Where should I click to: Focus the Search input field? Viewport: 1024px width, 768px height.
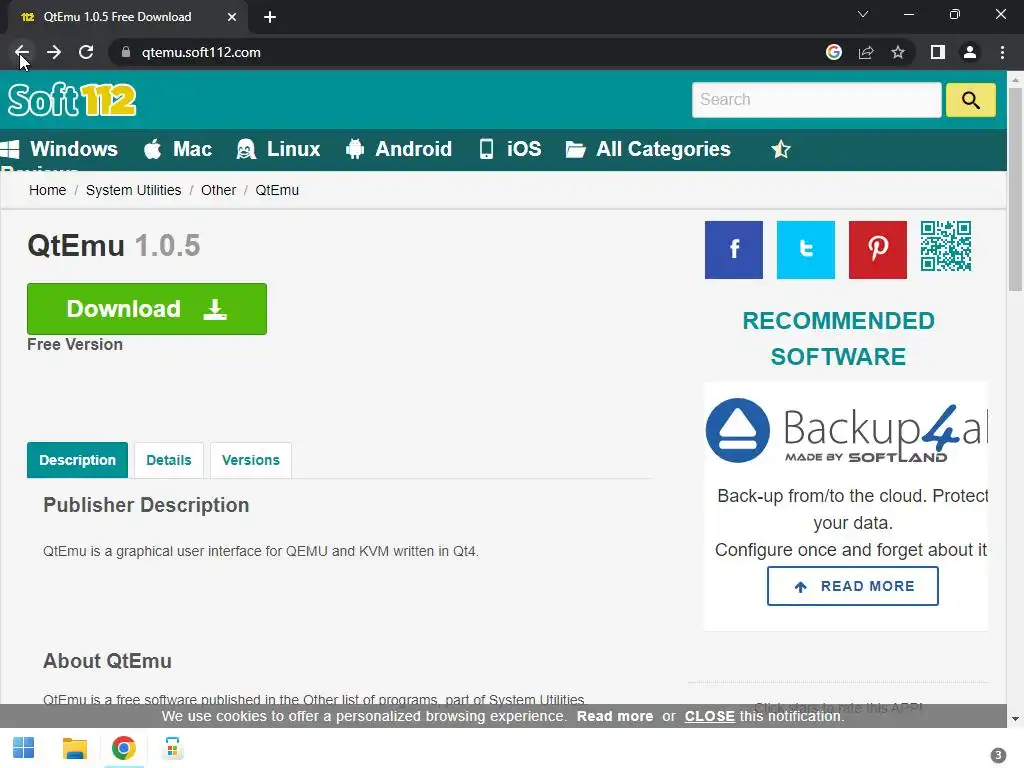816,100
